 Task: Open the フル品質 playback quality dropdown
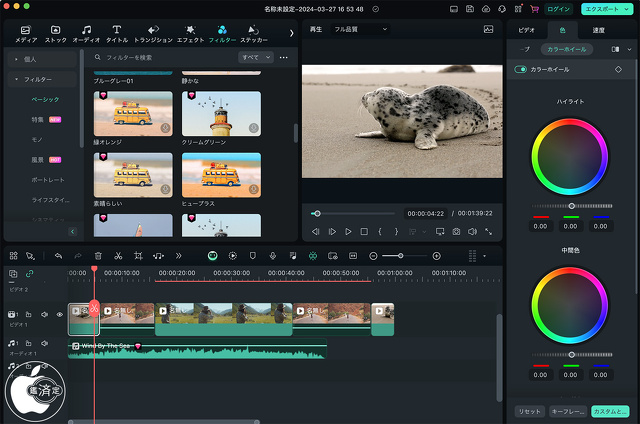point(360,29)
